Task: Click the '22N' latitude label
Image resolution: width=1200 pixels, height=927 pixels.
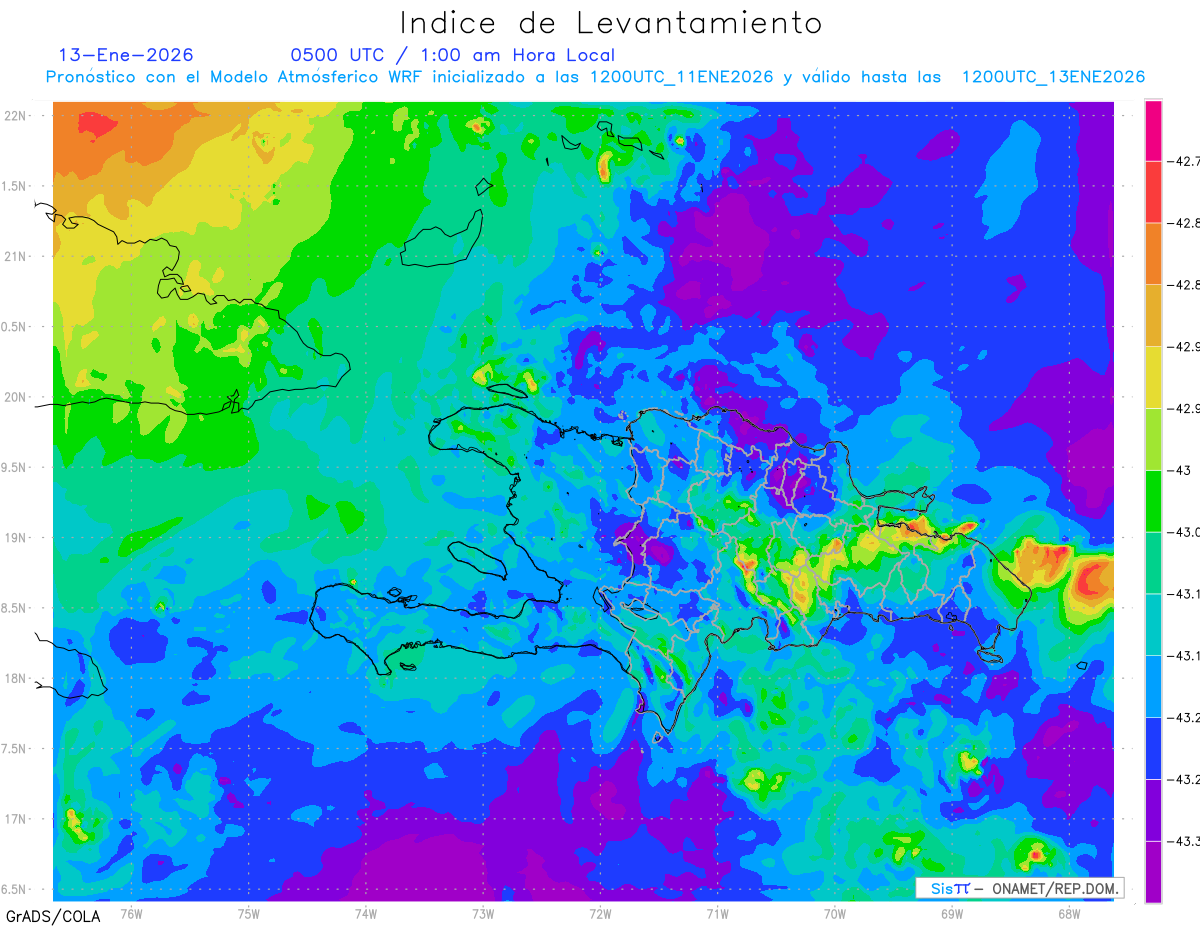Action: click(x=15, y=116)
